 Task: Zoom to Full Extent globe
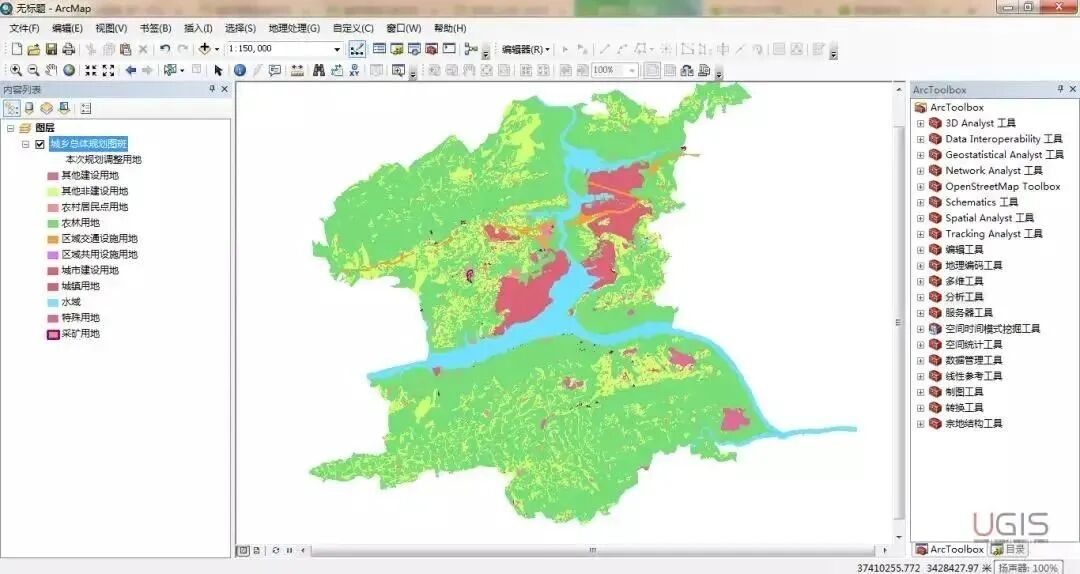(x=69, y=70)
